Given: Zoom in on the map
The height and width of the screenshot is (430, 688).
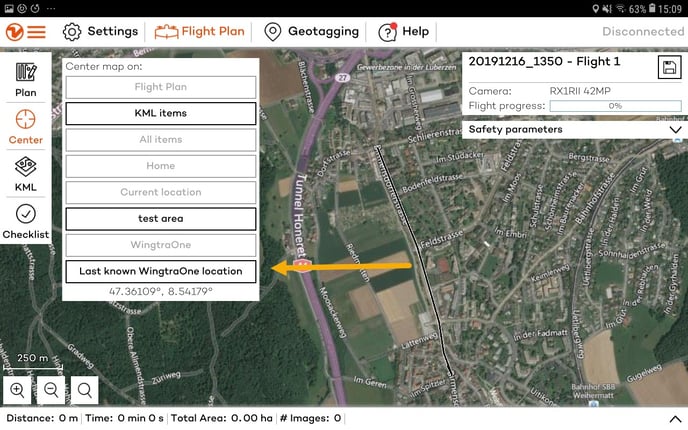Looking at the screenshot, I should (x=18, y=390).
